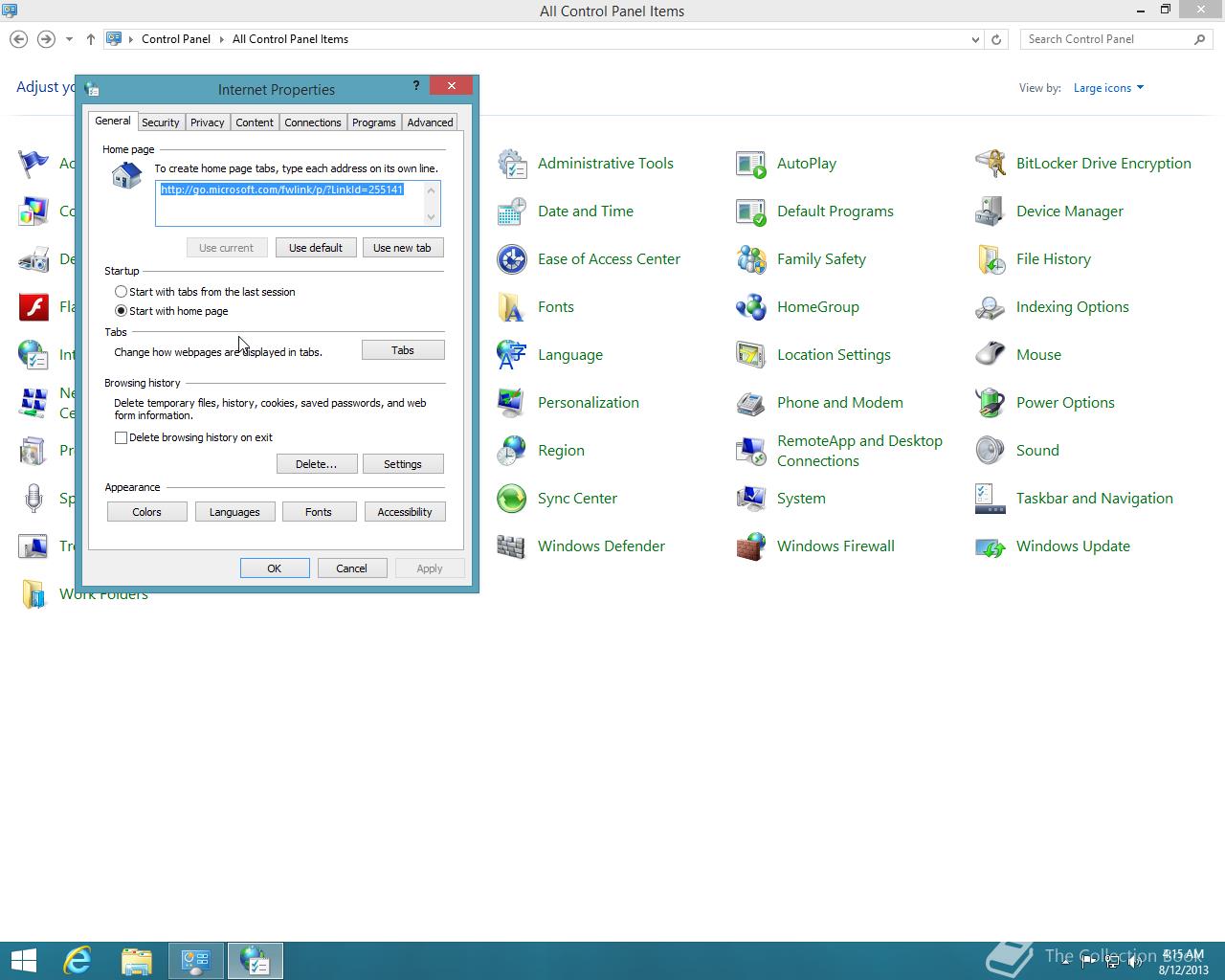The image size is (1225, 980).
Task: Expand the address bar history dropdown
Action: pyautogui.click(x=975, y=39)
